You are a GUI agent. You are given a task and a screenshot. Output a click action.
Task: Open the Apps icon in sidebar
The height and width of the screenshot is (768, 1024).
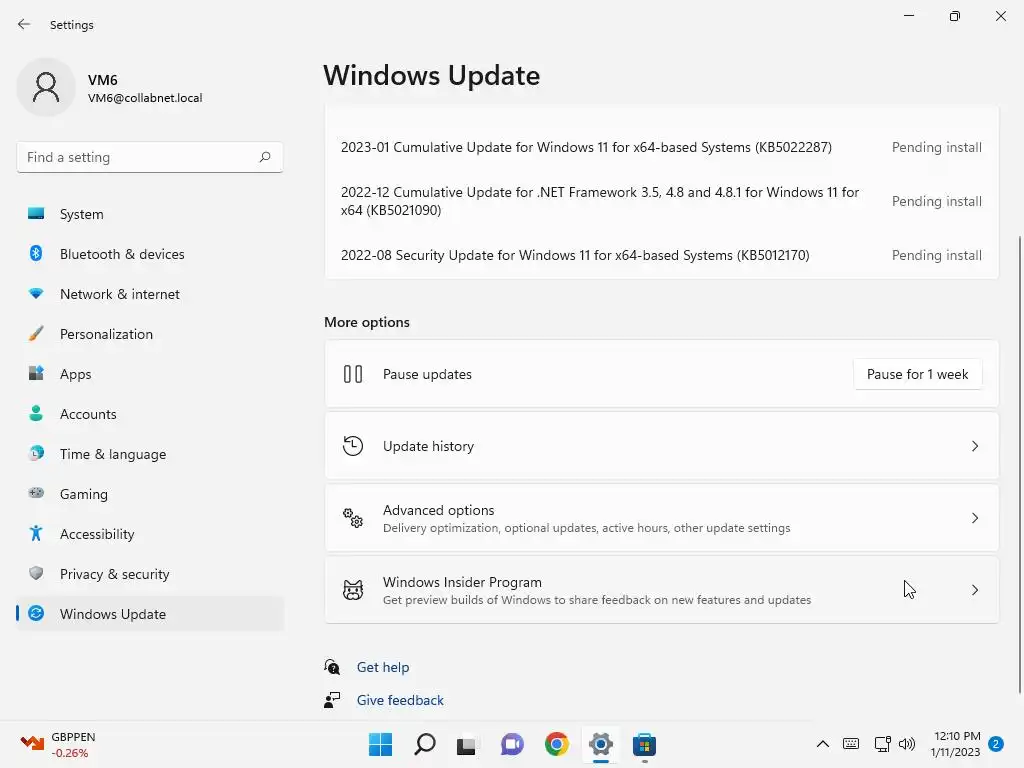[36, 374]
